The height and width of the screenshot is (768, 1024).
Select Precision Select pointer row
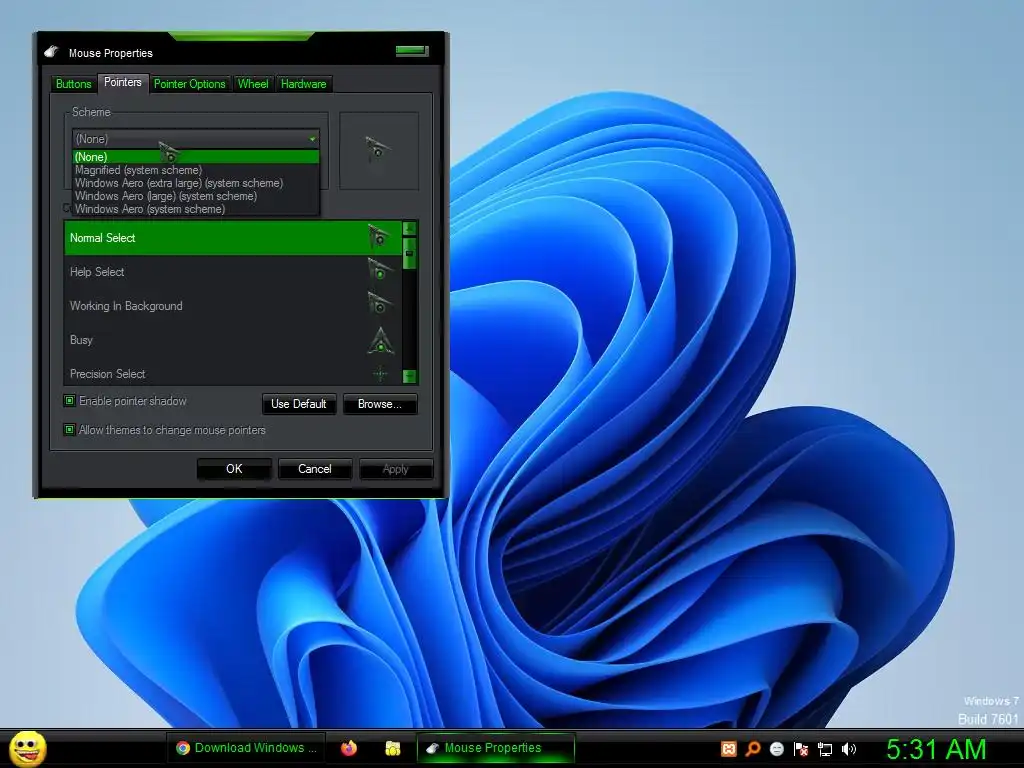point(233,374)
